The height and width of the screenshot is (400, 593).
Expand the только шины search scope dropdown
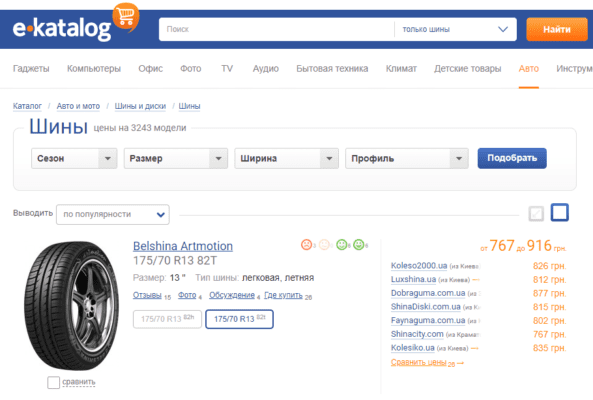455,29
